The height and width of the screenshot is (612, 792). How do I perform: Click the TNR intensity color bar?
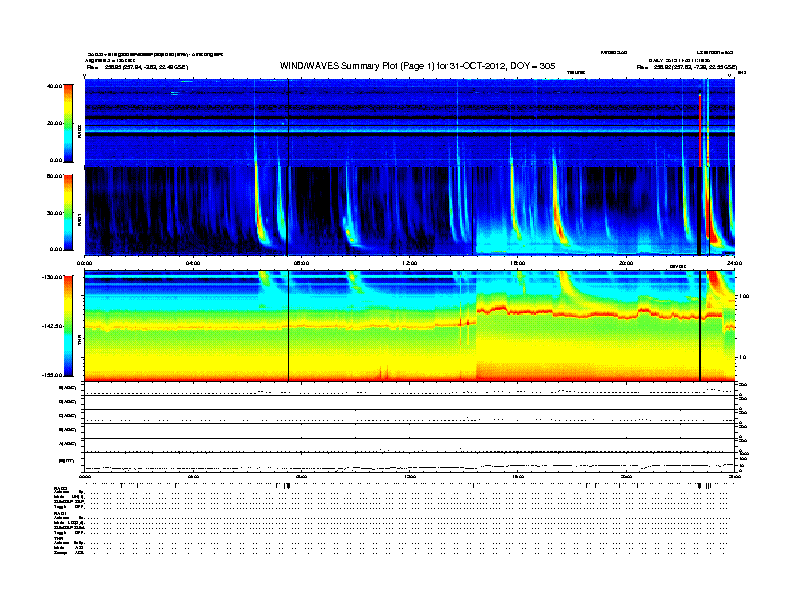click(68, 326)
